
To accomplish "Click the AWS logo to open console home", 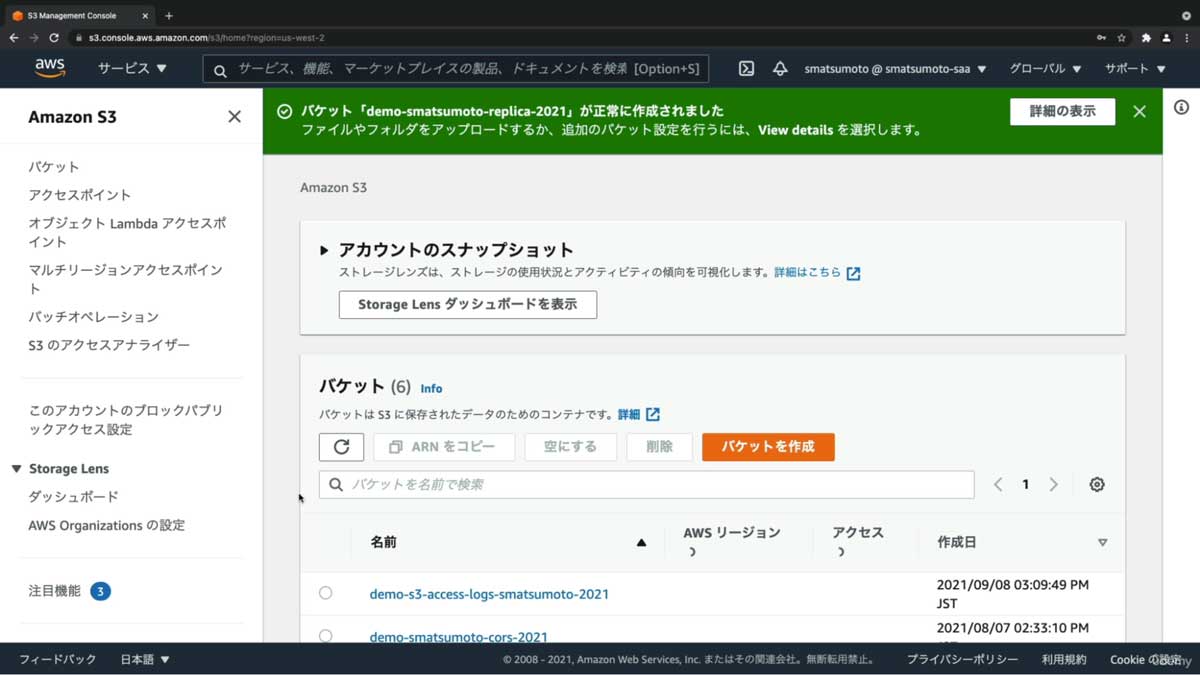I will [48, 68].
